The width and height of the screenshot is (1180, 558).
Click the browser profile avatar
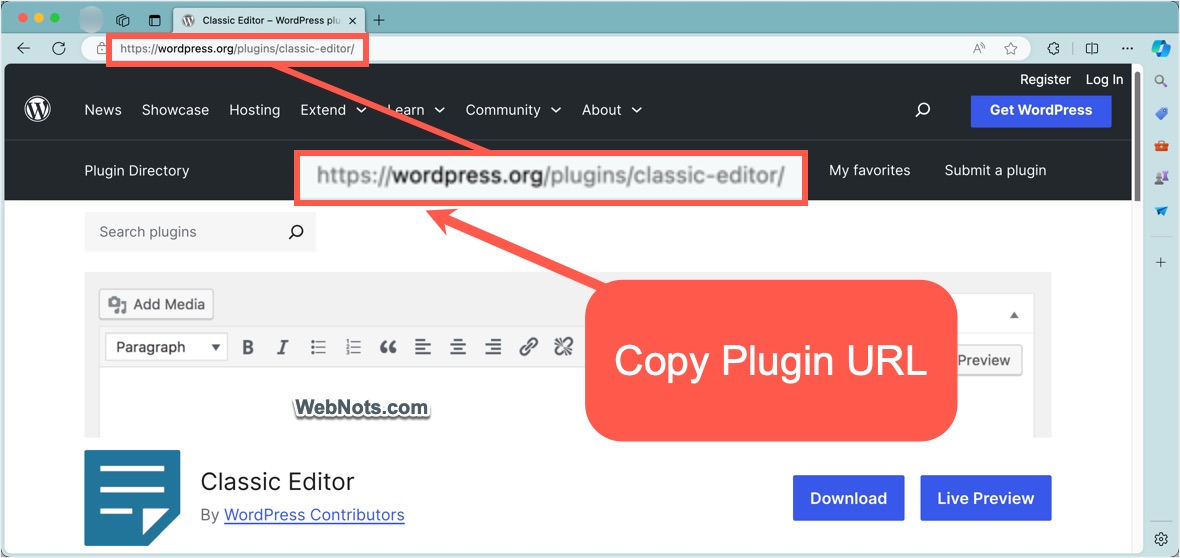pyautogui.click(x=91, y=20)
